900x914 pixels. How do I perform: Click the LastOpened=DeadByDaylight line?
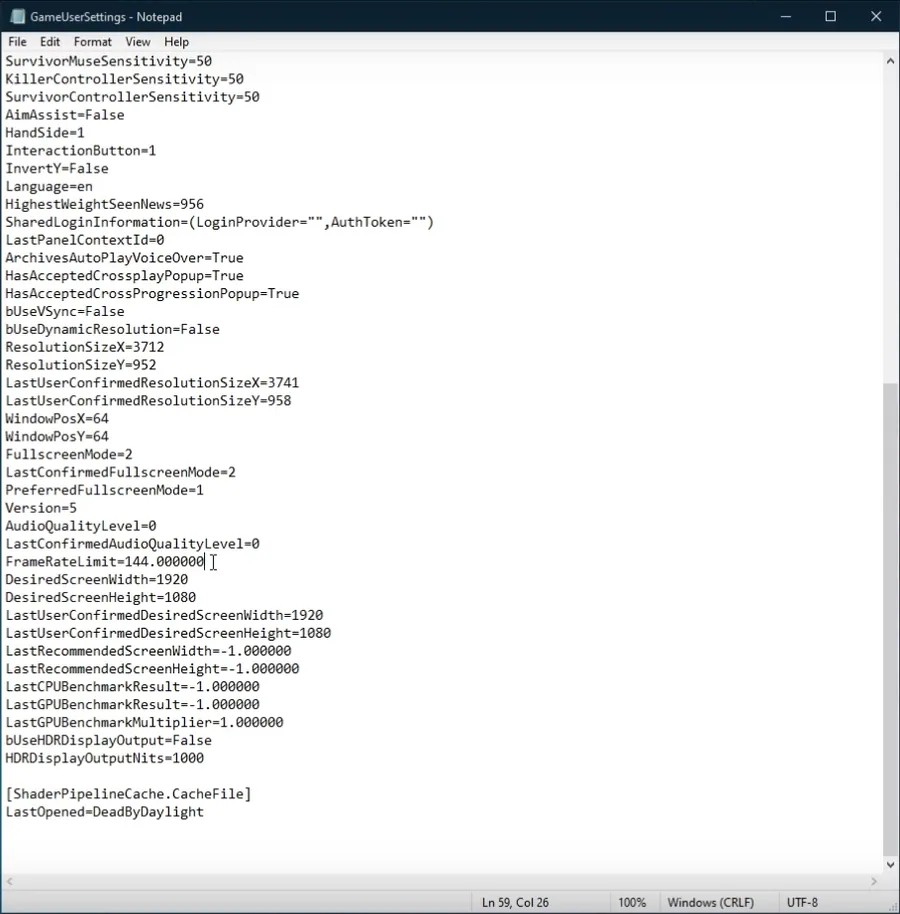(x=104, y=812)
